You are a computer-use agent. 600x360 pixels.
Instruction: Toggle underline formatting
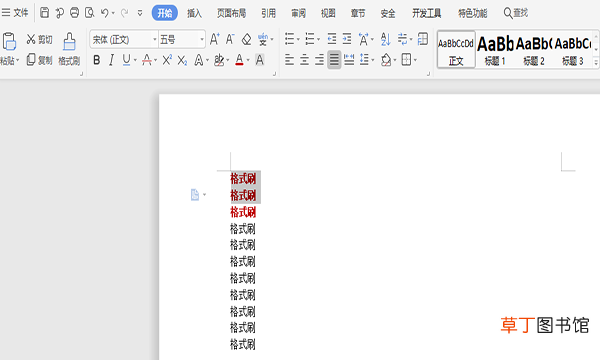tap(126, 60)
